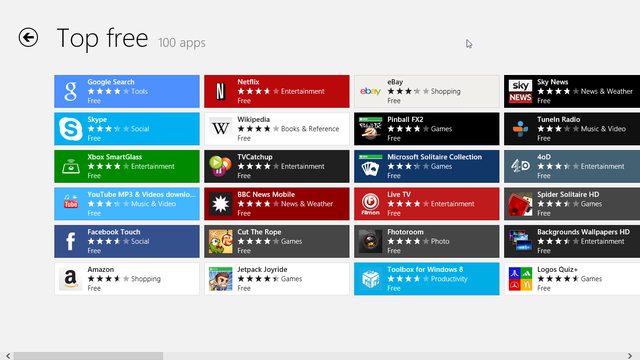The height and width of the screenshot is (360, 640).
Task: Click the BBC News Mobile icon
Action: point(220,204)
